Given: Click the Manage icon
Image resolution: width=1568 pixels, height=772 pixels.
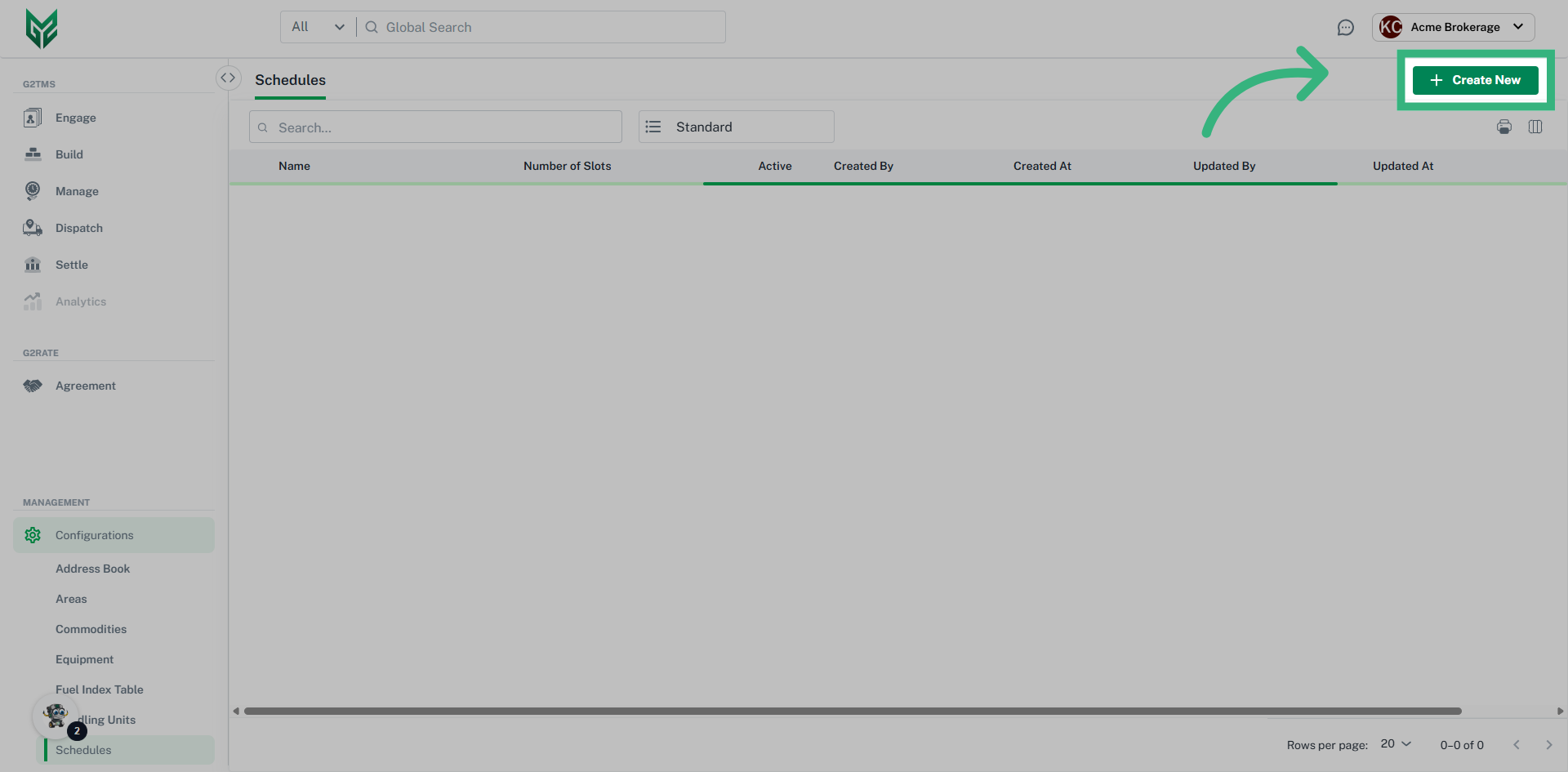Looking at the screenshot, I should 33,190.
